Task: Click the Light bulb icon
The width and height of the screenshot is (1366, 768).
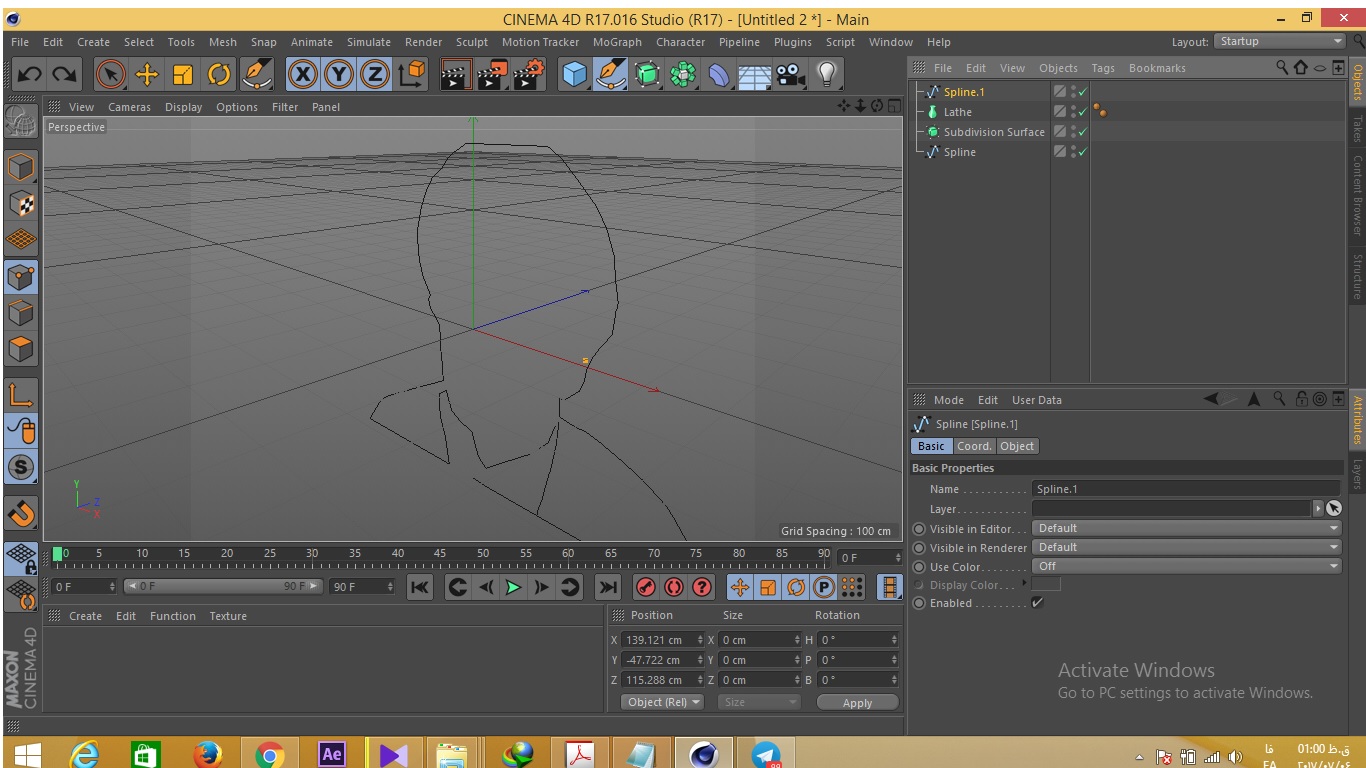Action: (827, 74)
